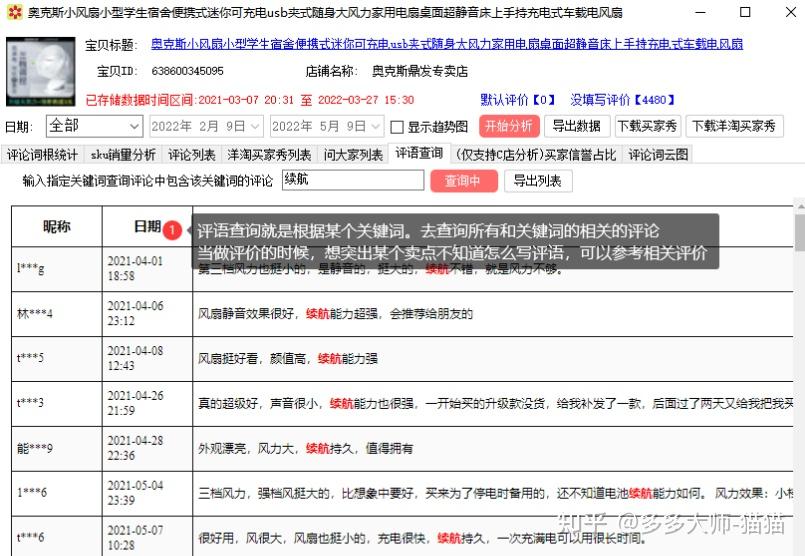This screenshot has height=556, width=805.
Task: Click the keyword search input field
Action: (351, 181)
